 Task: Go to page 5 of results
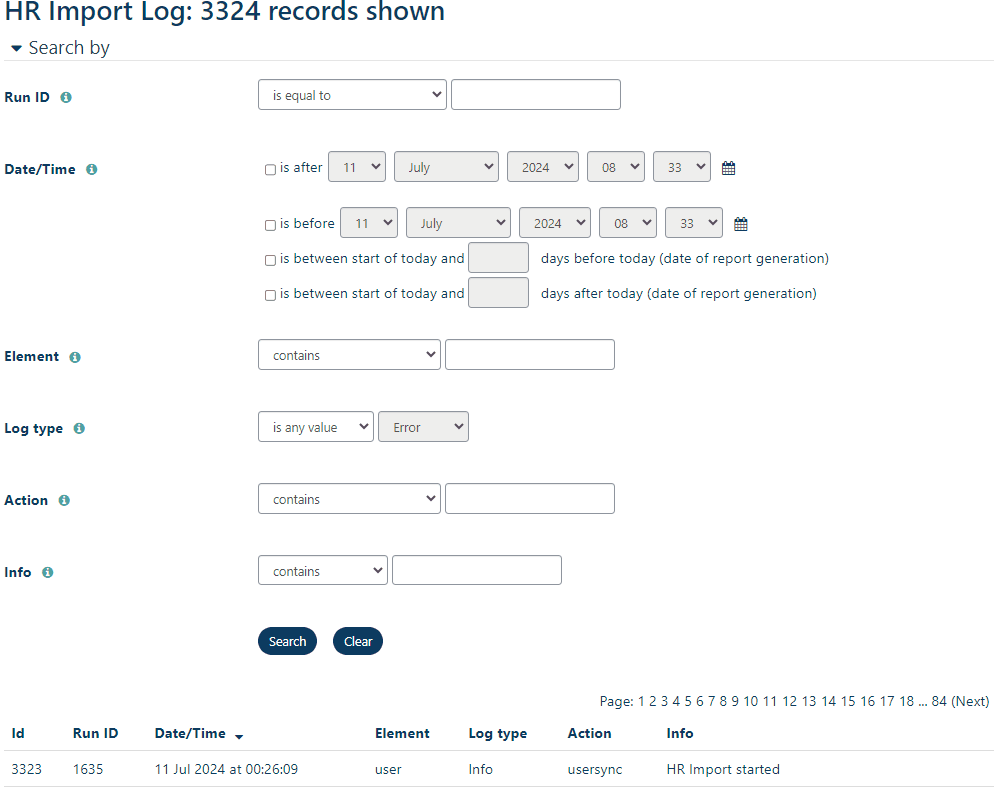(688, 702)
